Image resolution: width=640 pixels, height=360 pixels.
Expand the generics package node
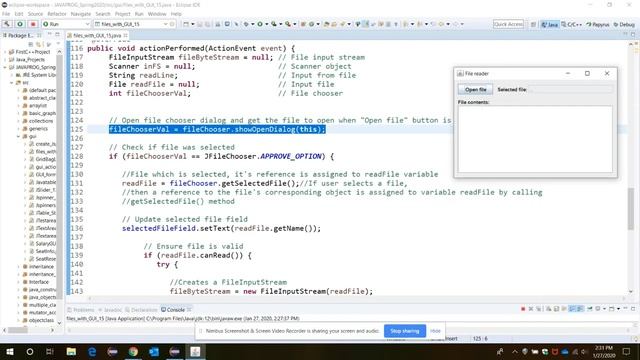click(18, 129)
